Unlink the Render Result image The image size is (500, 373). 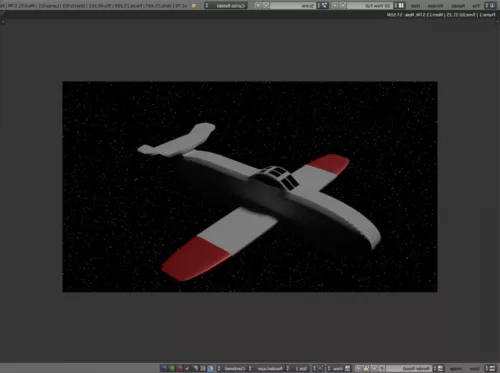358,368
